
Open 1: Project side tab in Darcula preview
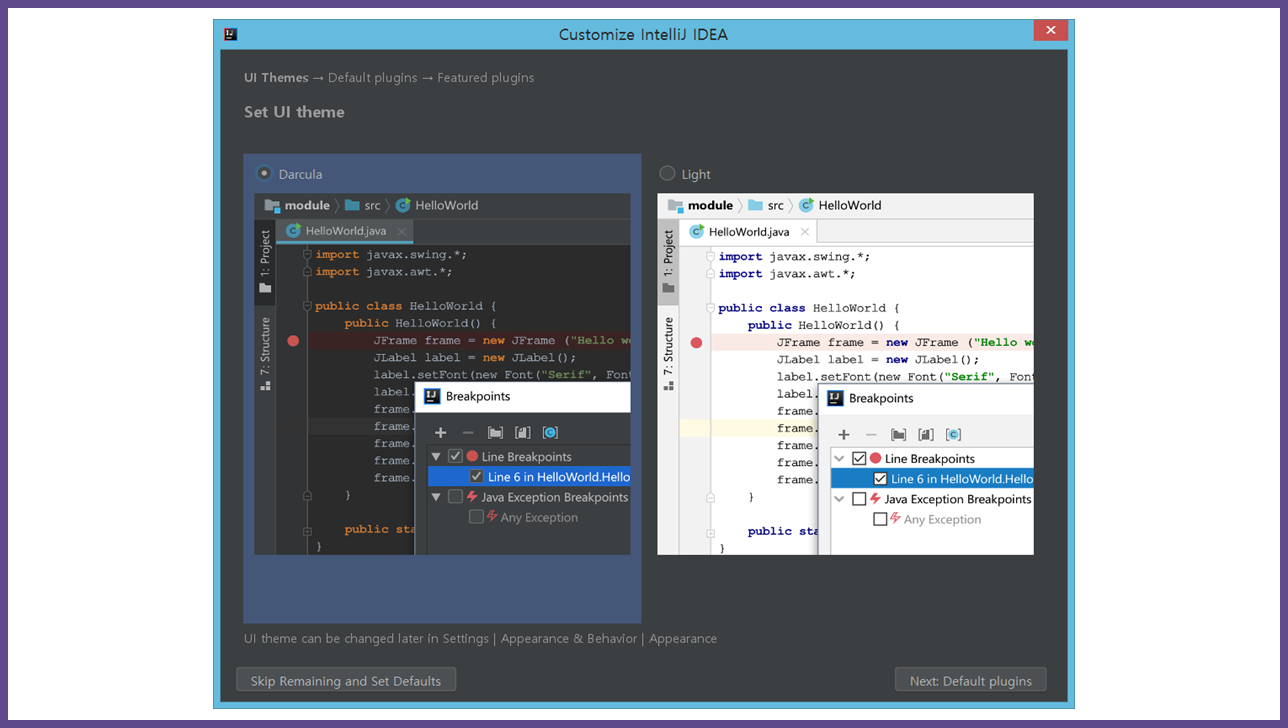(265, 262)
